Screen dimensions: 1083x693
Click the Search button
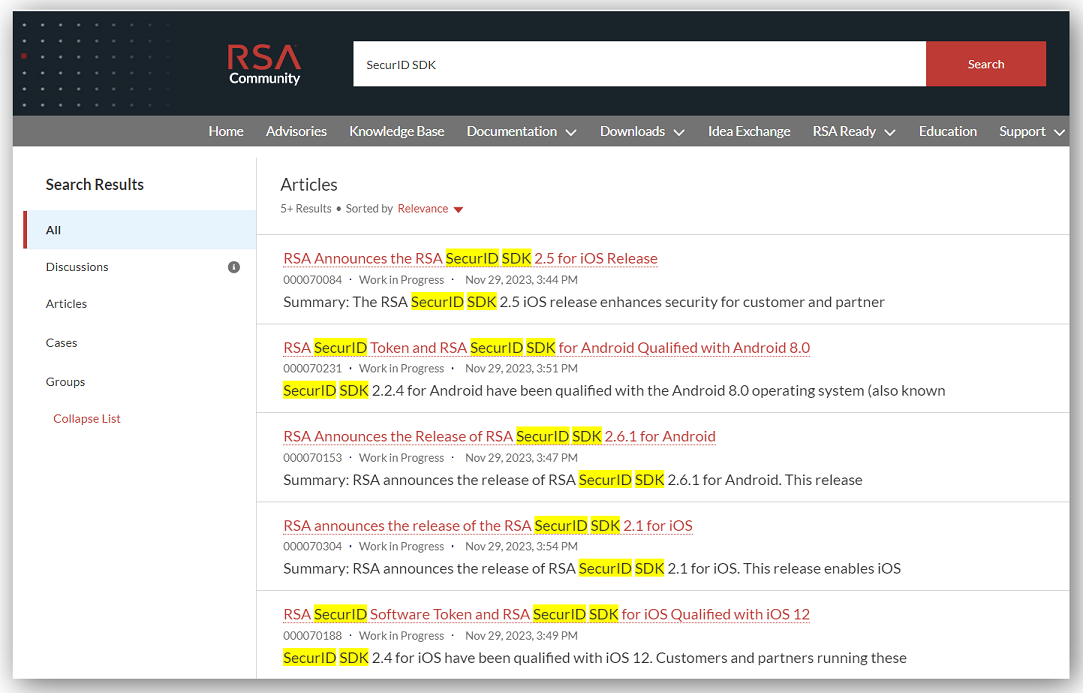tap(986, 63)
